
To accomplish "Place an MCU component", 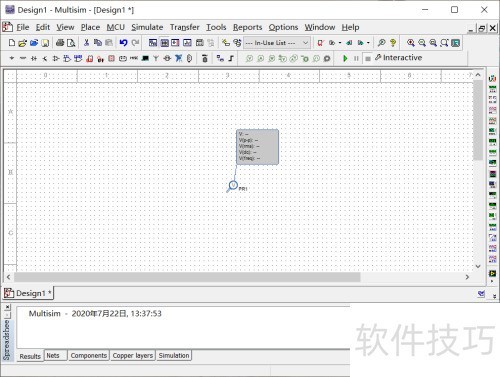I will [205, 58].
